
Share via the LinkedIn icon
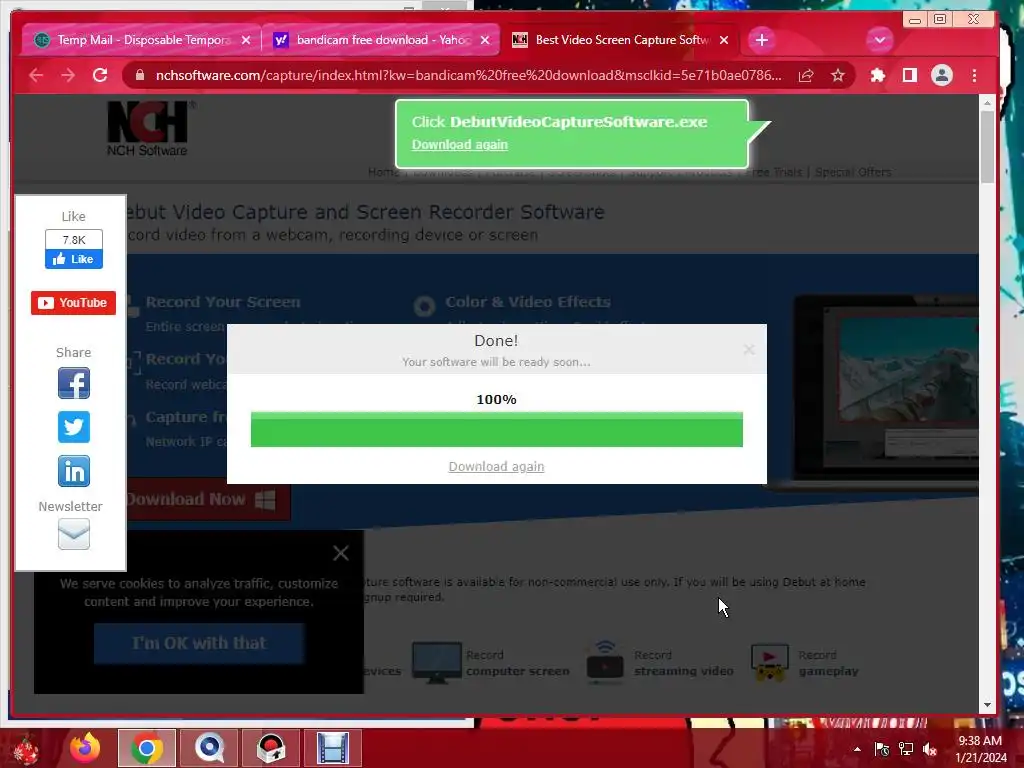tap(74, 471)
